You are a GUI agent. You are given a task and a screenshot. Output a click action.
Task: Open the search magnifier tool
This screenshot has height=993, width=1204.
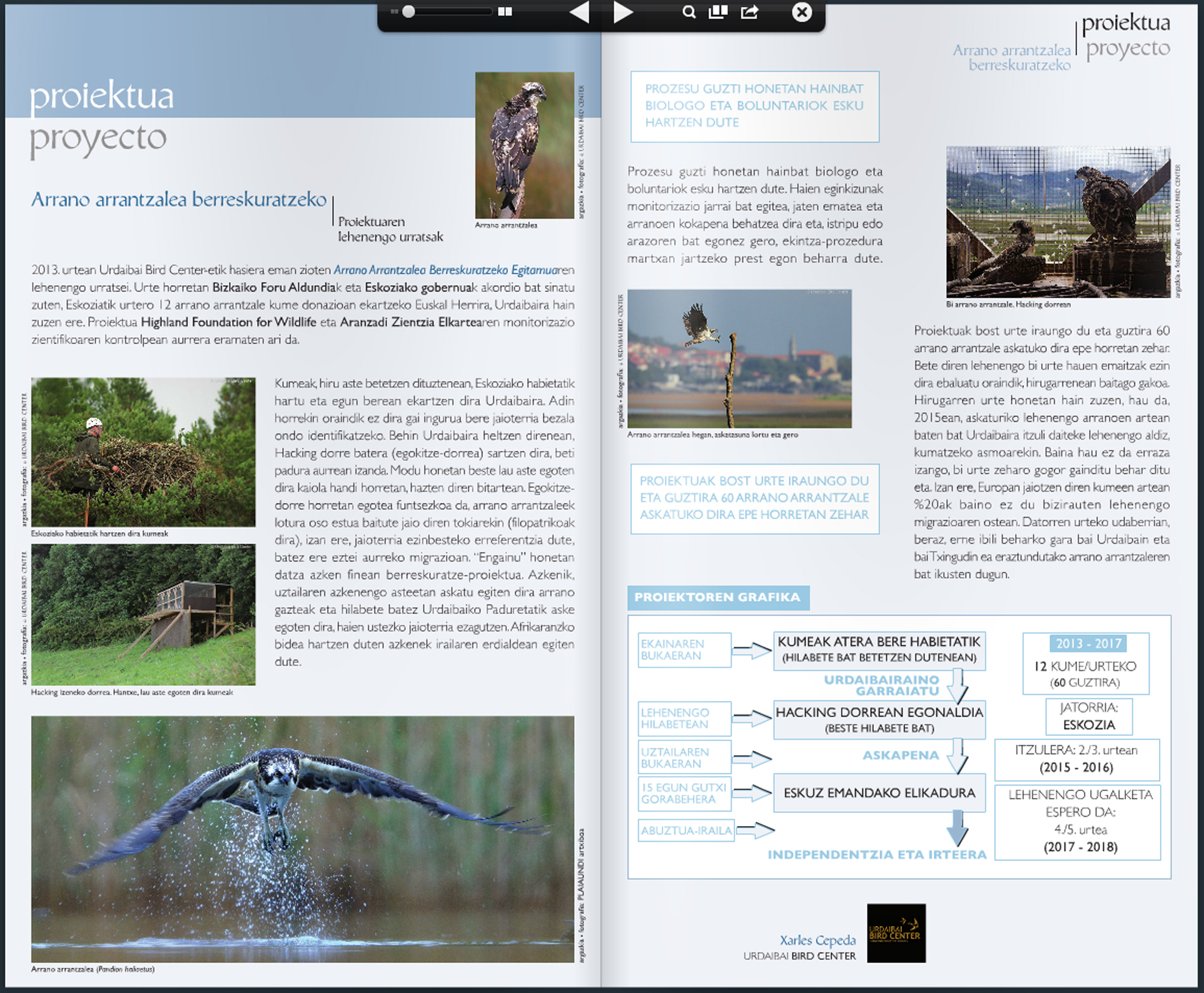pyautogui.click(x=689, y=13)
